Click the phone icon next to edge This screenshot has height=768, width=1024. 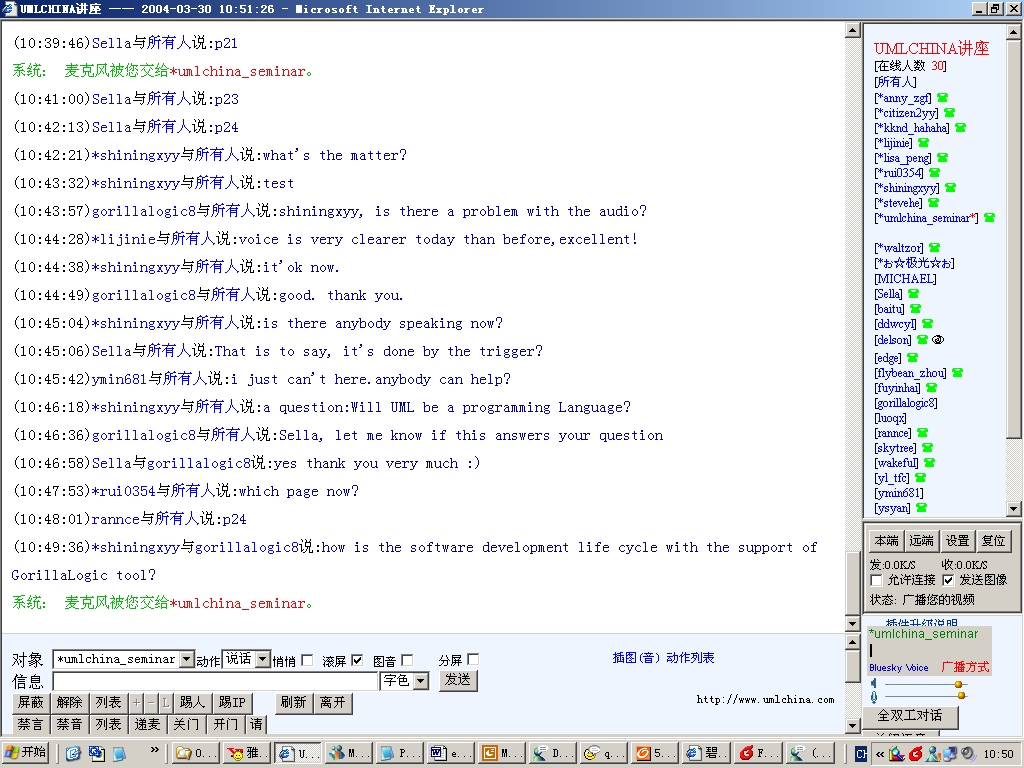pyautogui.click(x=912, y=358)
